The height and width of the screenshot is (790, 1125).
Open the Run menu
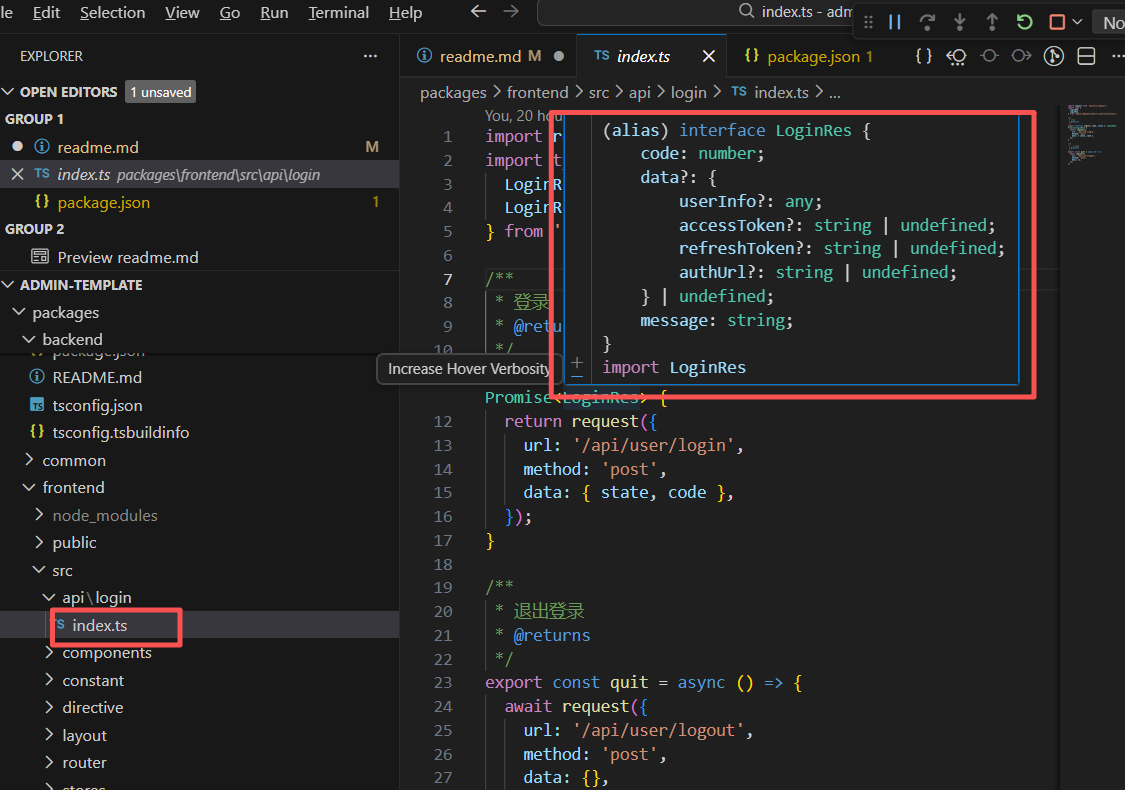pos(274,13)
